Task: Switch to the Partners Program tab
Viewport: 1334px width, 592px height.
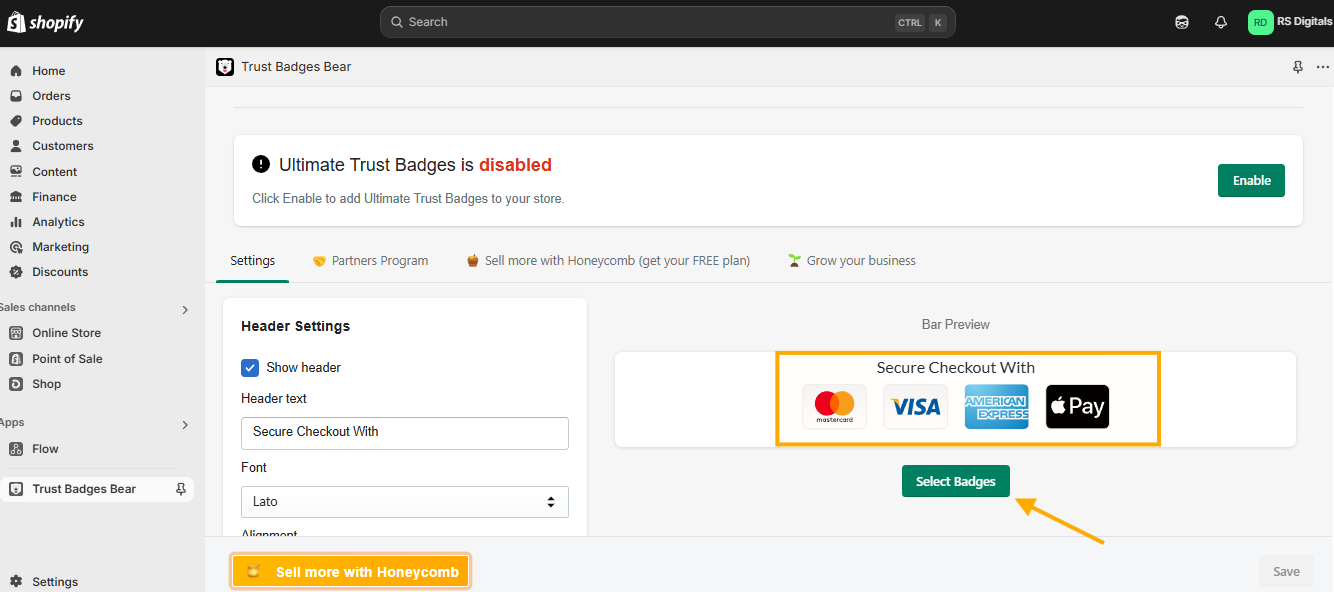Action: [370, 261]
